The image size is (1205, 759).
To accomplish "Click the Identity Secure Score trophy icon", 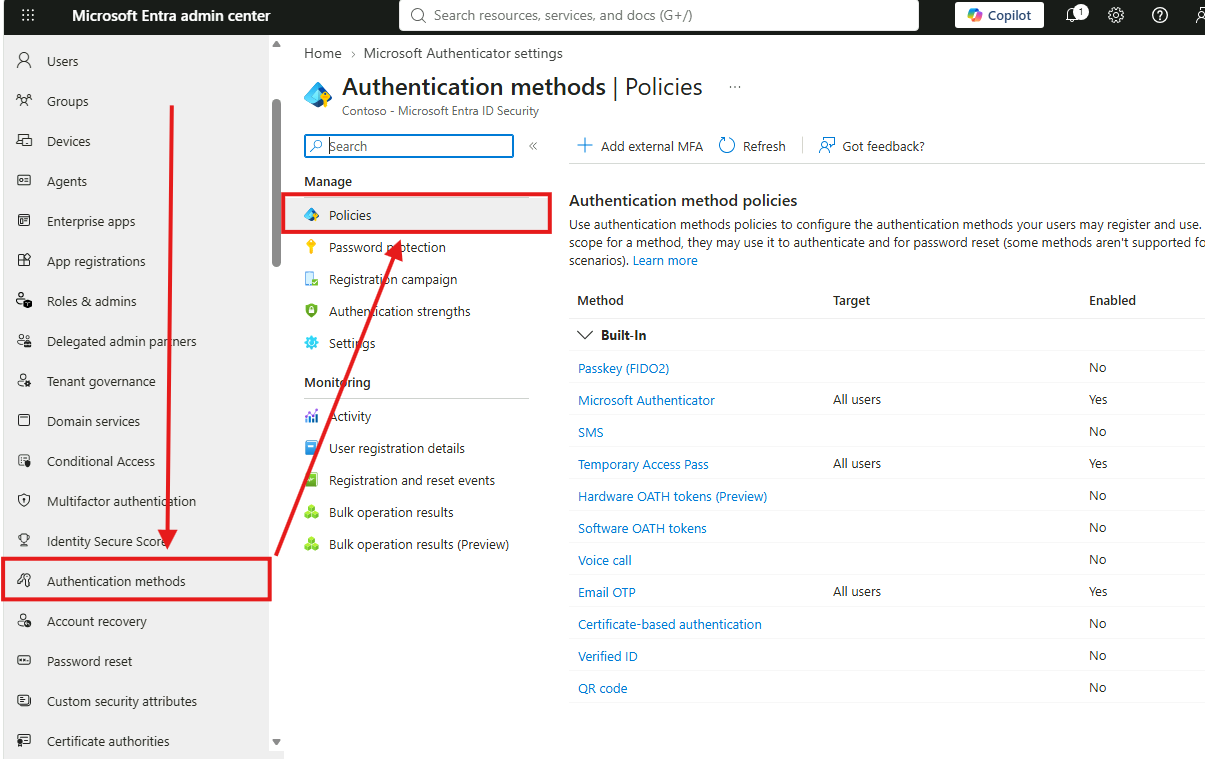I will coord(25,541).
